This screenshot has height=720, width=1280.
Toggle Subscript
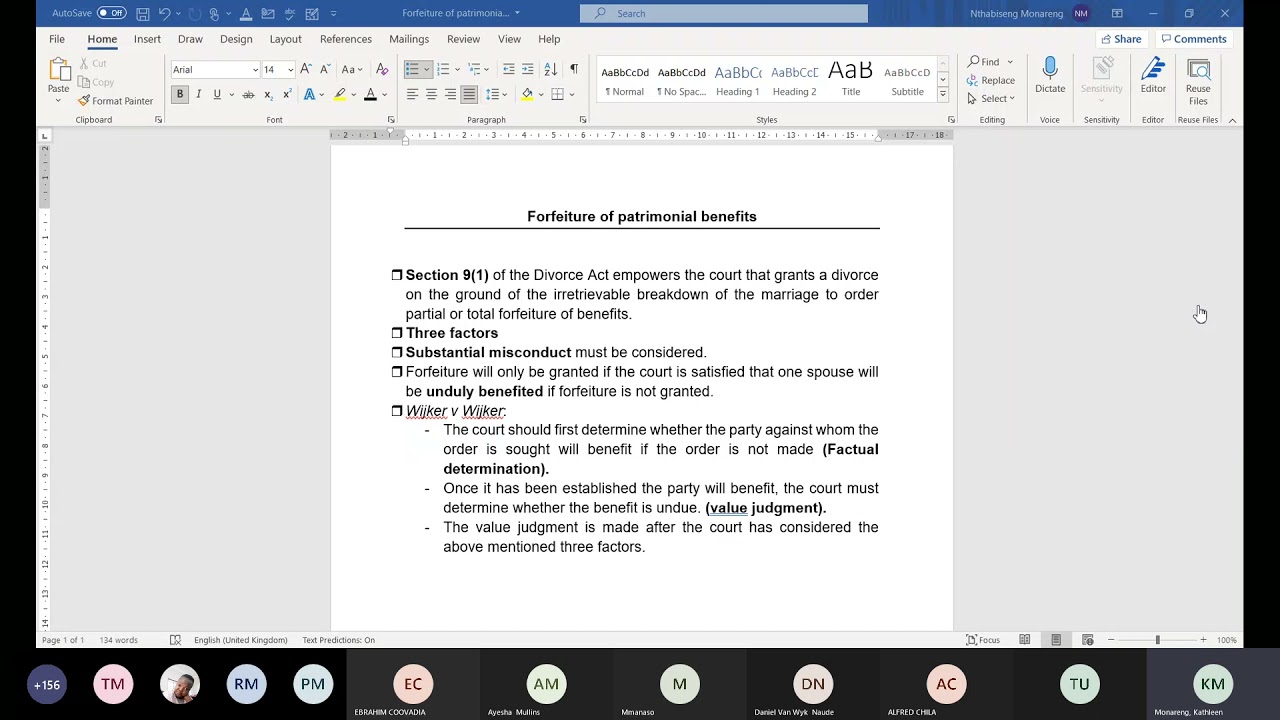point(268,94)
